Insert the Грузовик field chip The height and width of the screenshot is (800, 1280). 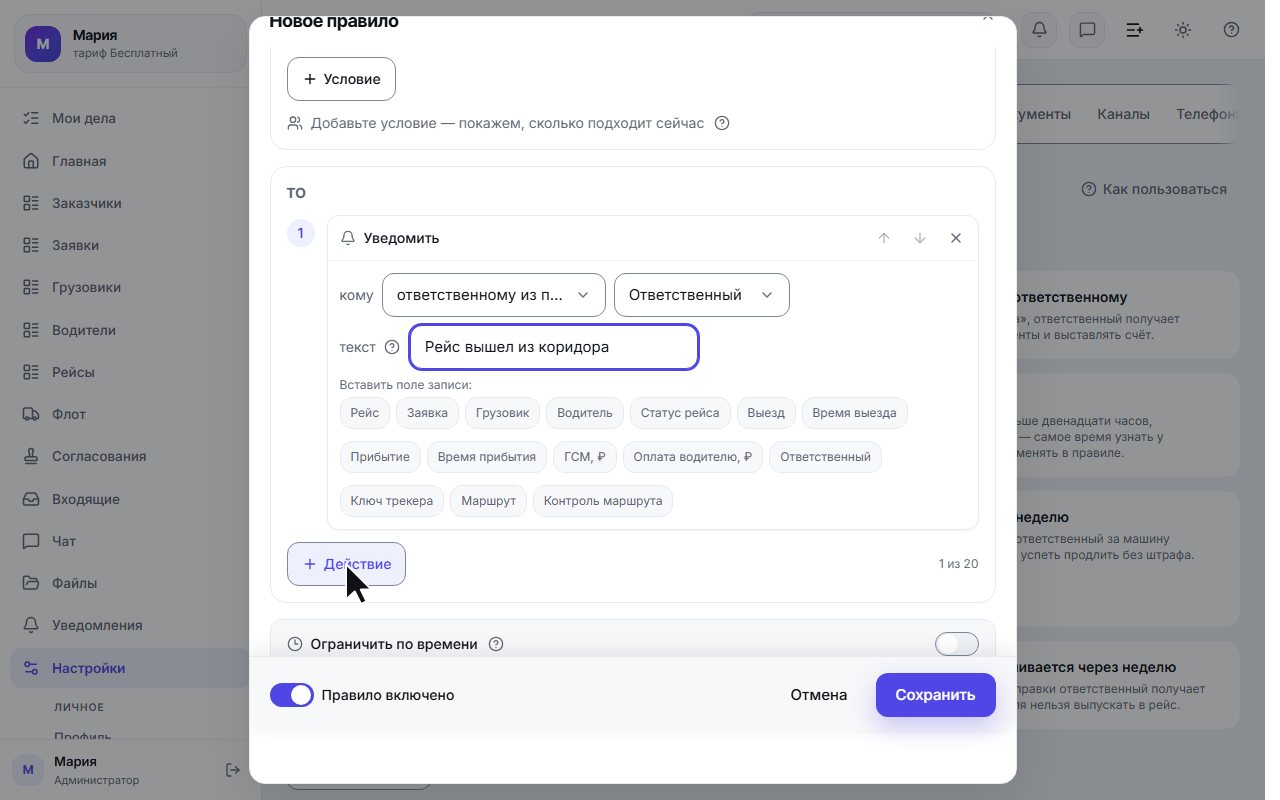503,413
